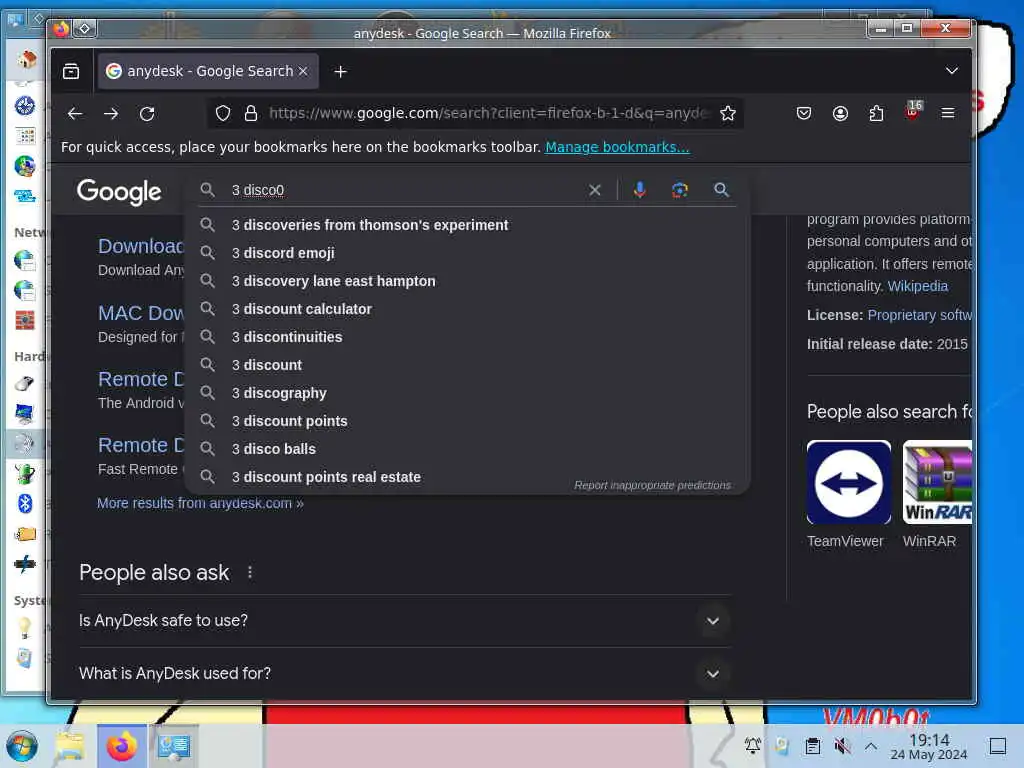The height and width of the screenshot is (768, 1024).
Task: Choose suggestion 3 discount calculator
Action: pos(468,310)
